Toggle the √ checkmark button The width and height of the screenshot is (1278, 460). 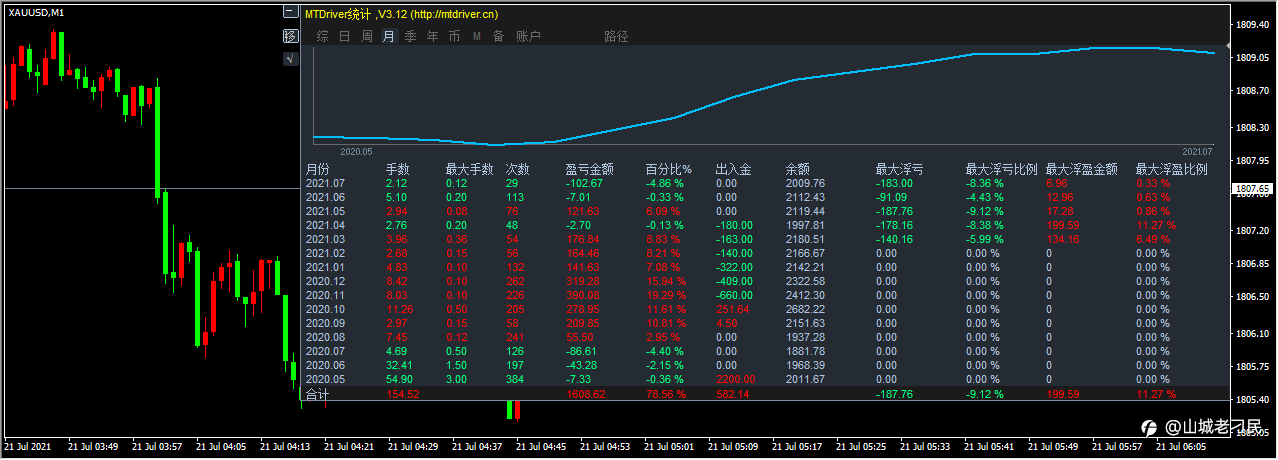(290, 59)
